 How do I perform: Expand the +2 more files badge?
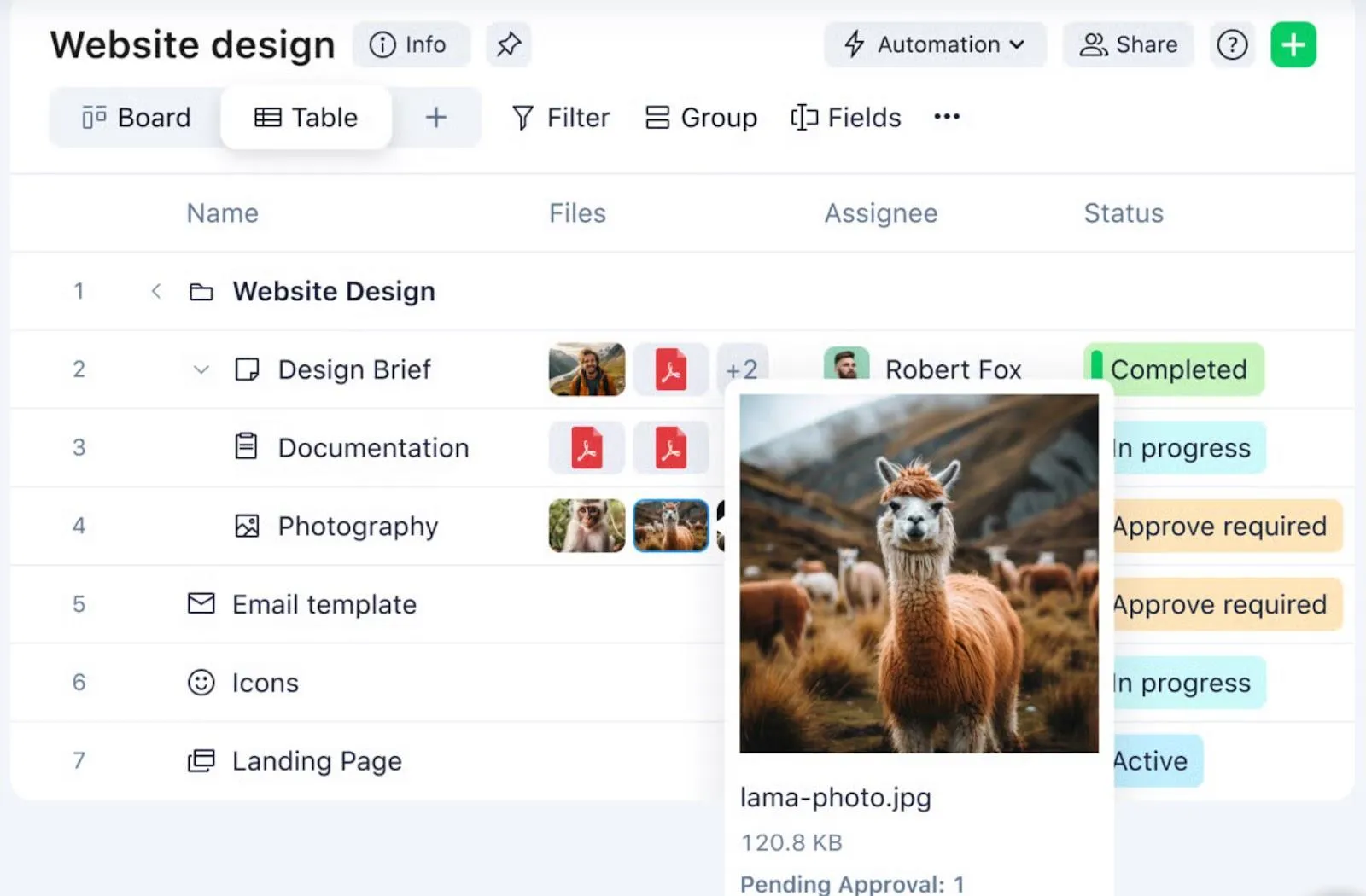[742, 369]
